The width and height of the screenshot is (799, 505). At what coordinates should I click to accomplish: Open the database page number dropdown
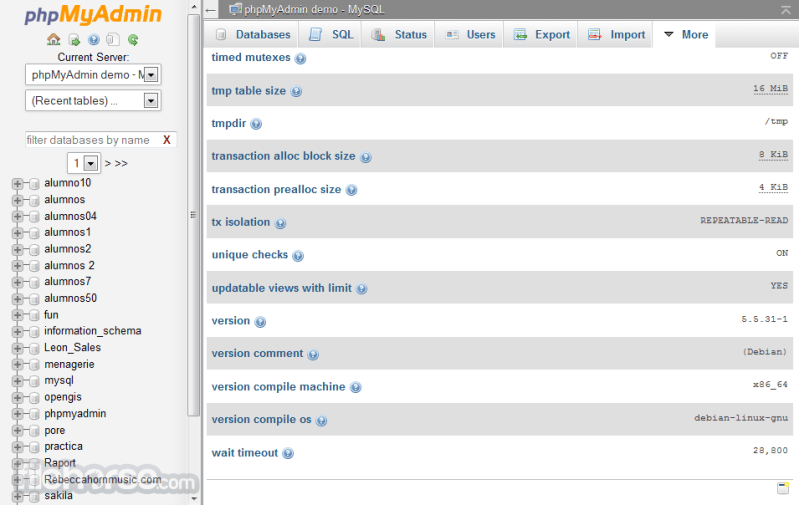click(x=83, y=163)
